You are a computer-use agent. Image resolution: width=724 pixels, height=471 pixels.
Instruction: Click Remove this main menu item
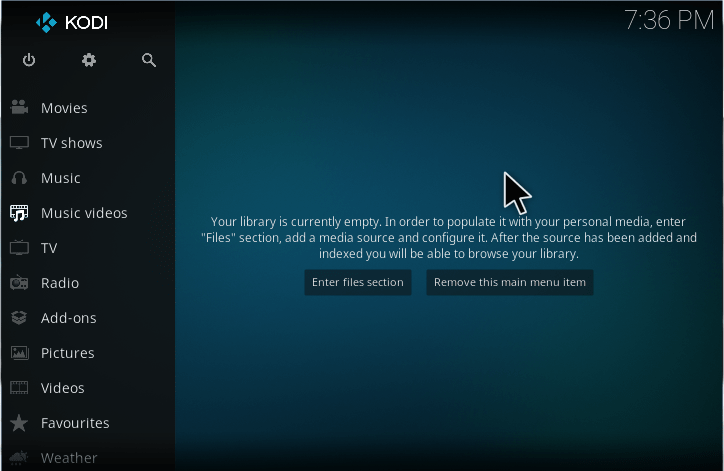coord(510,282)
